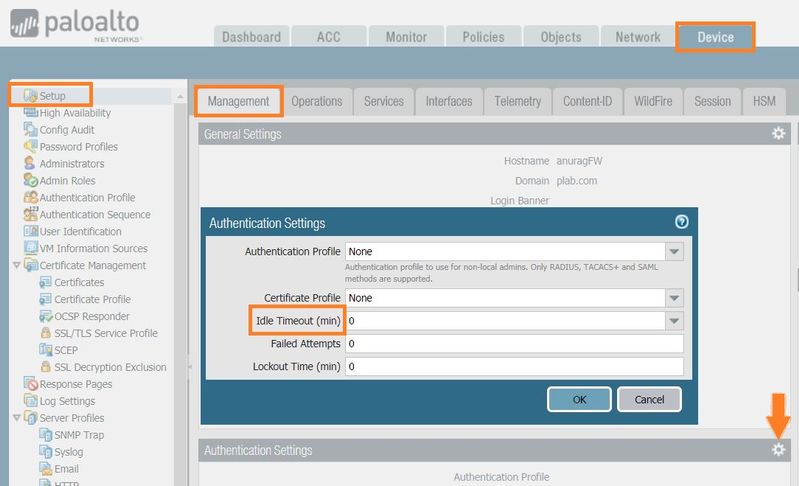Confirm the dialog with OK
Screen dimensions: 799x486
[579, 399]
